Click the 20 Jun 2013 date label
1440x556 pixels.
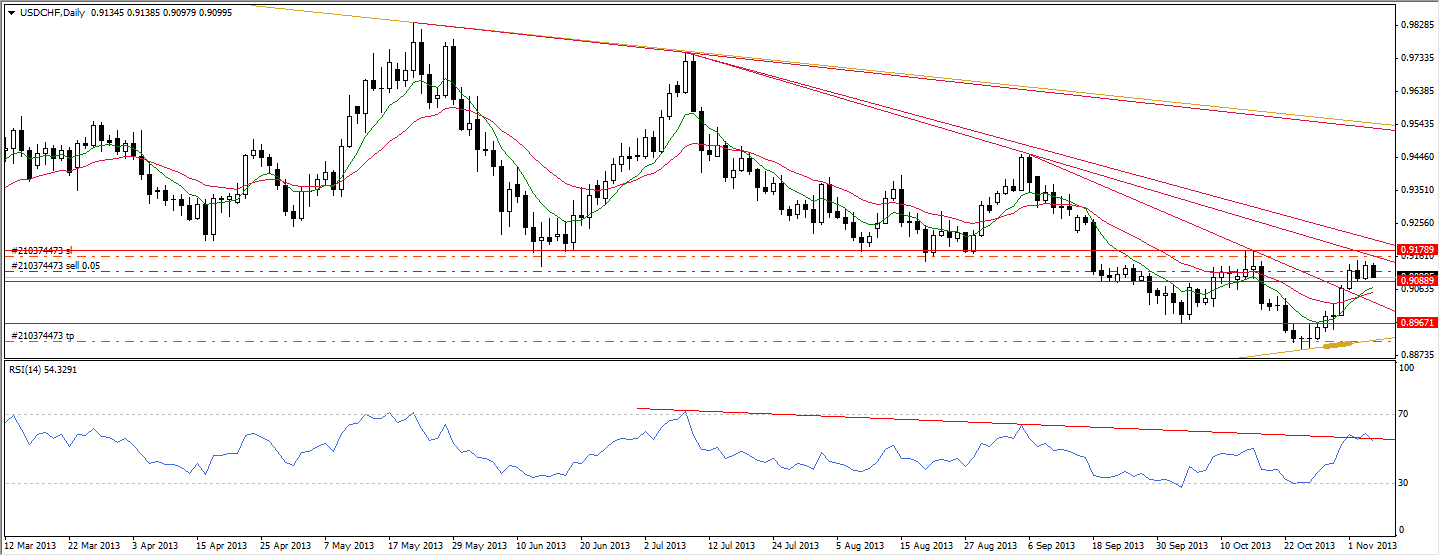(x=607, y=546)
